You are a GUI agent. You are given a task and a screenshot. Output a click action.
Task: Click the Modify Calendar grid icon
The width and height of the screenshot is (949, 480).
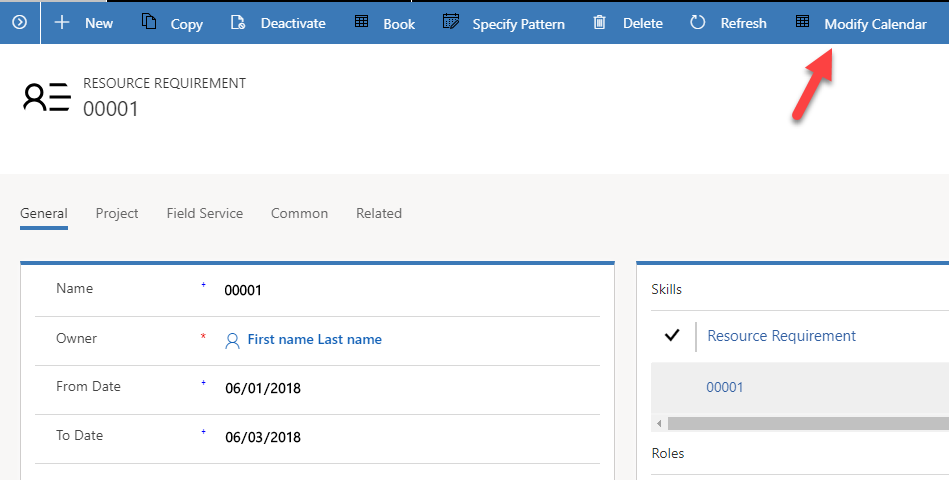pyautogui.click(x=802, y=22)
